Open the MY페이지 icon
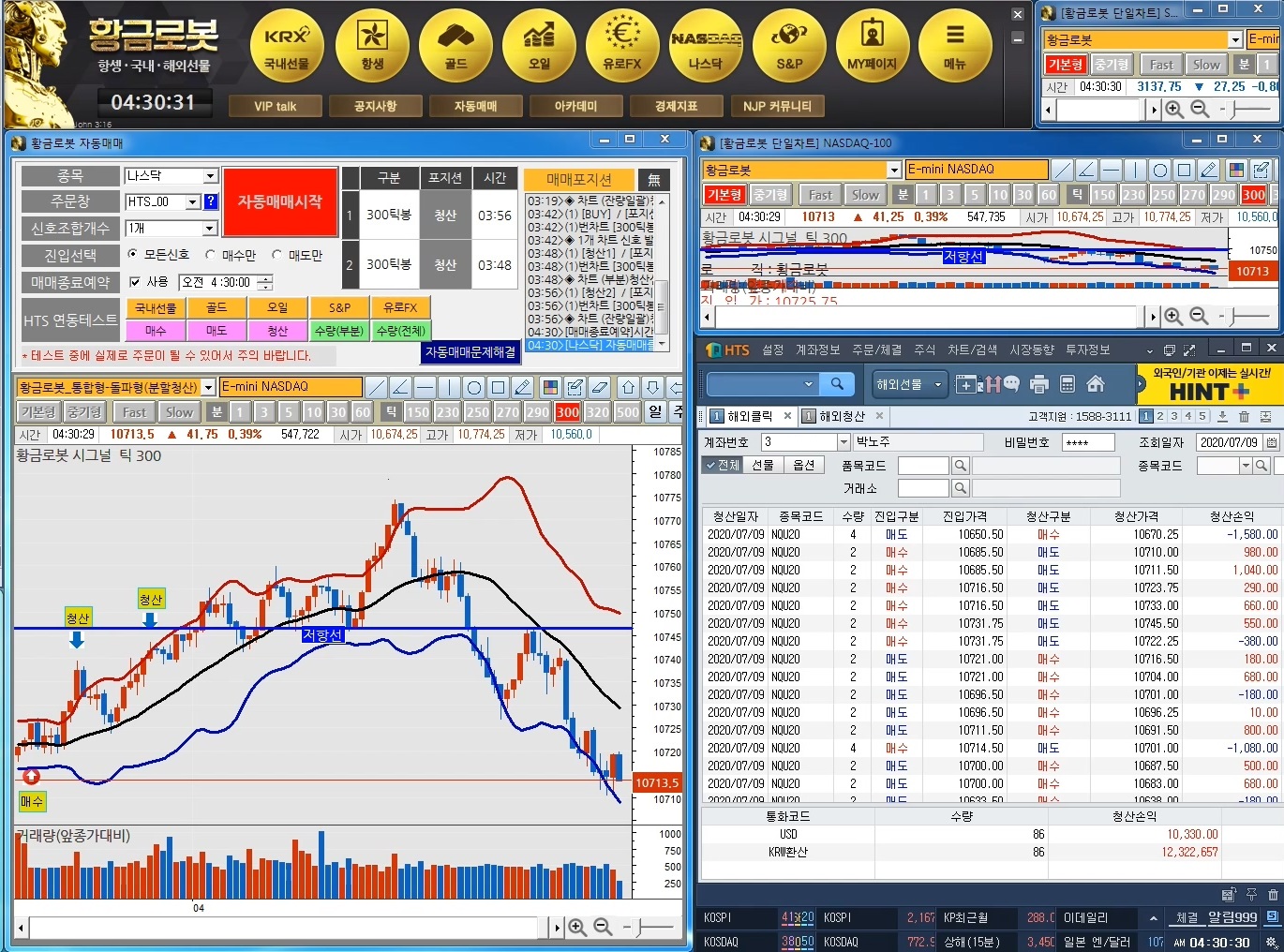This screenshot has width=1284, height=952. tap(872, 47)
